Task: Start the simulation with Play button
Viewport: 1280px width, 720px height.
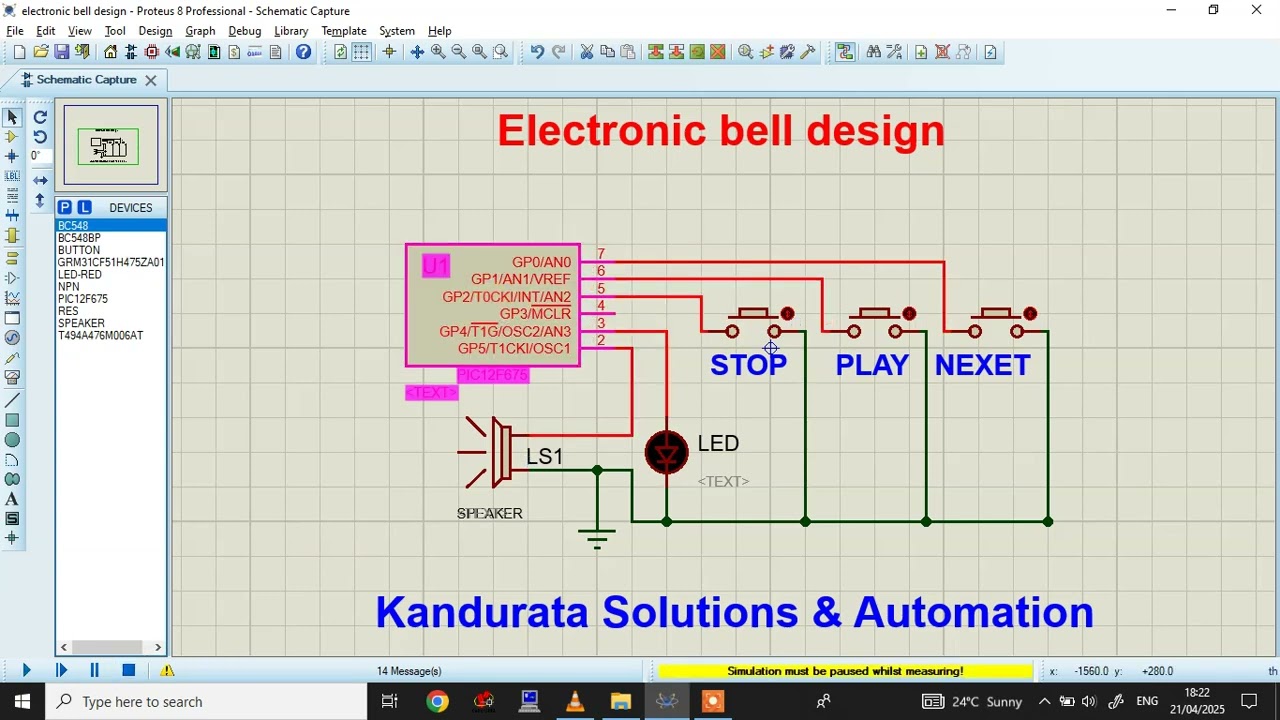Action: [26, 670]
